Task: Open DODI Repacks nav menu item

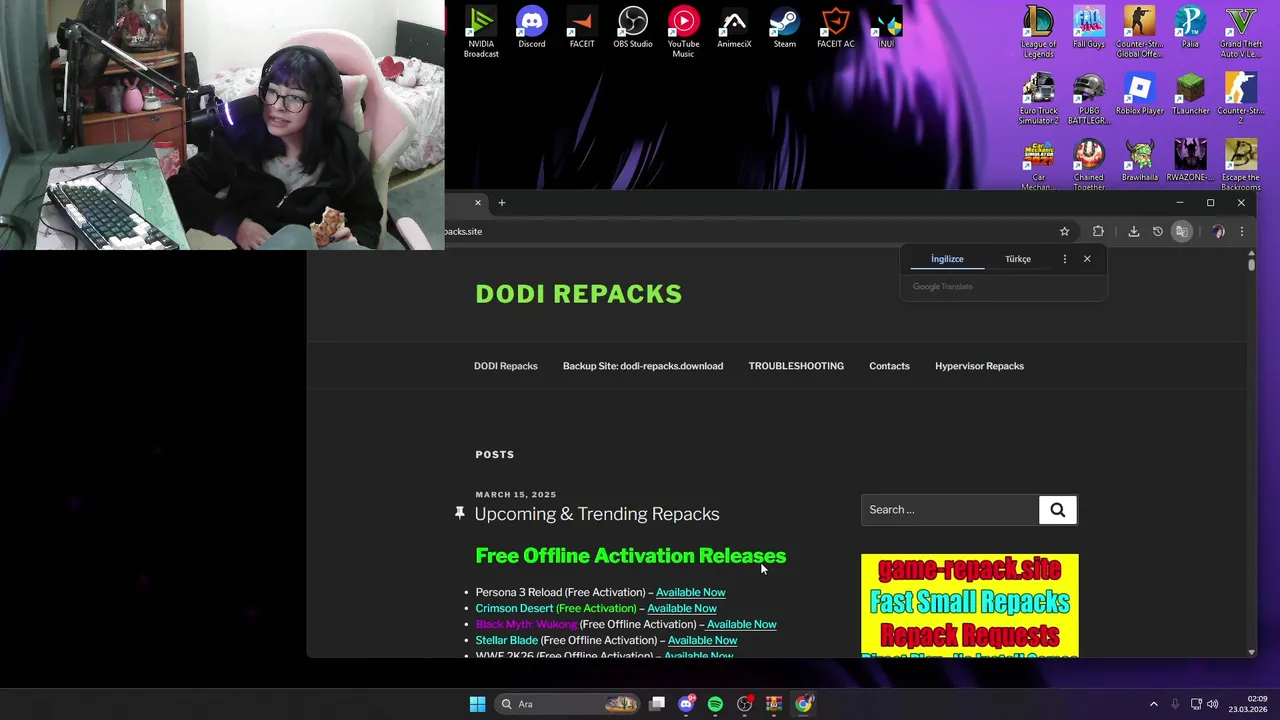Action: click(506, 366)
